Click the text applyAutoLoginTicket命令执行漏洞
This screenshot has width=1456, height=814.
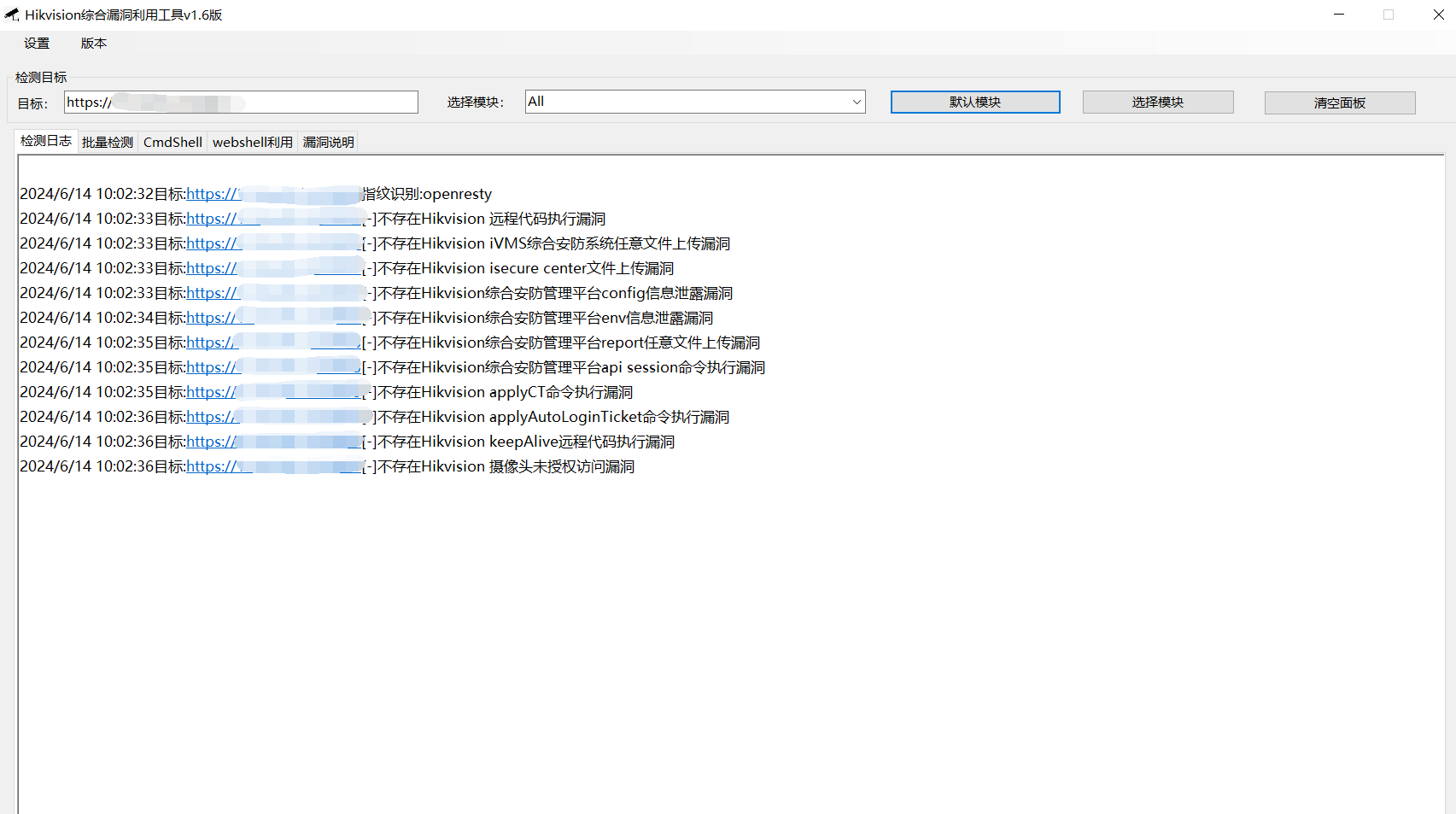click(x=610, y=418)
